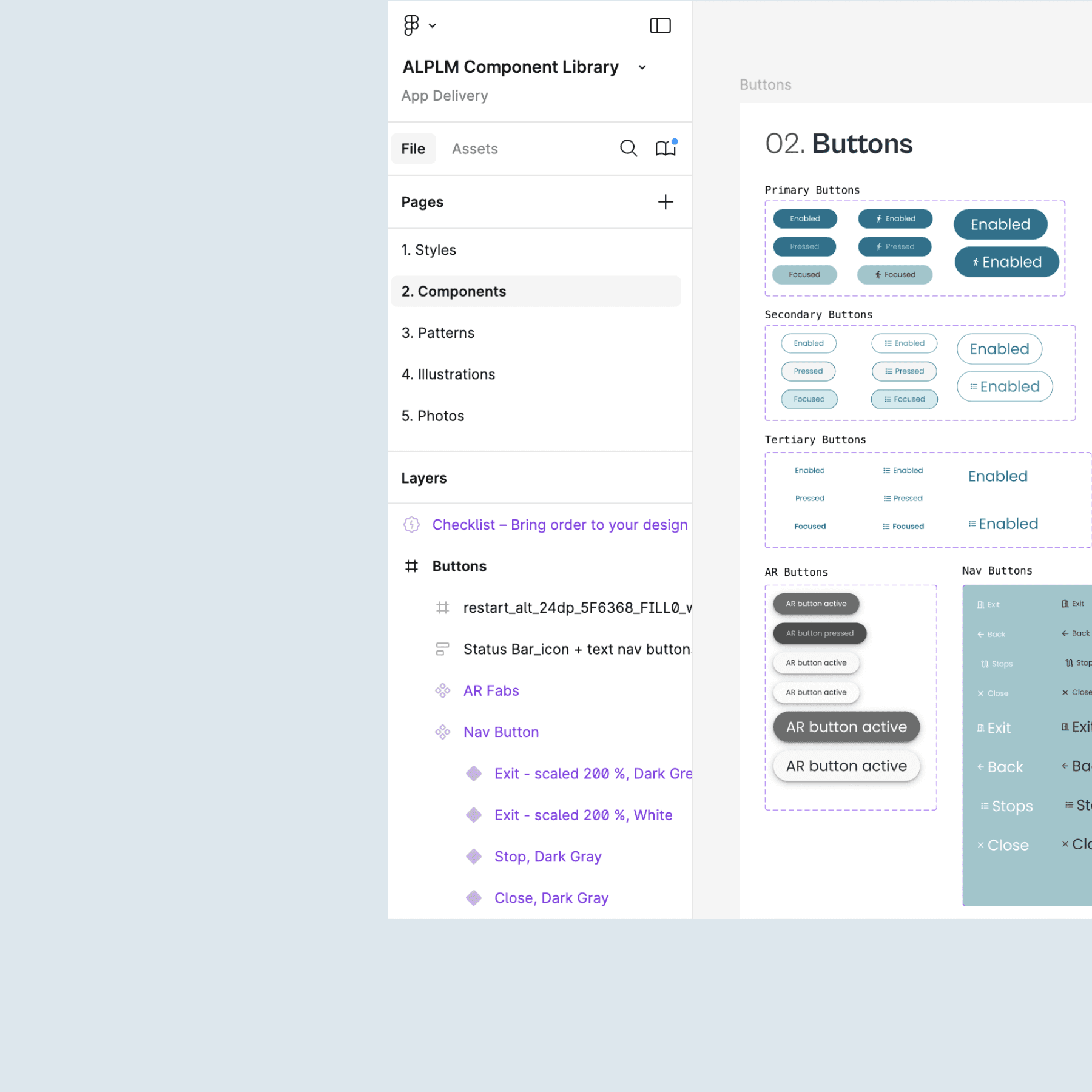The width and height of the screenshot is (1092, 1092).
Task: Click the restart_alt frame icon
Action: point(443,607)
